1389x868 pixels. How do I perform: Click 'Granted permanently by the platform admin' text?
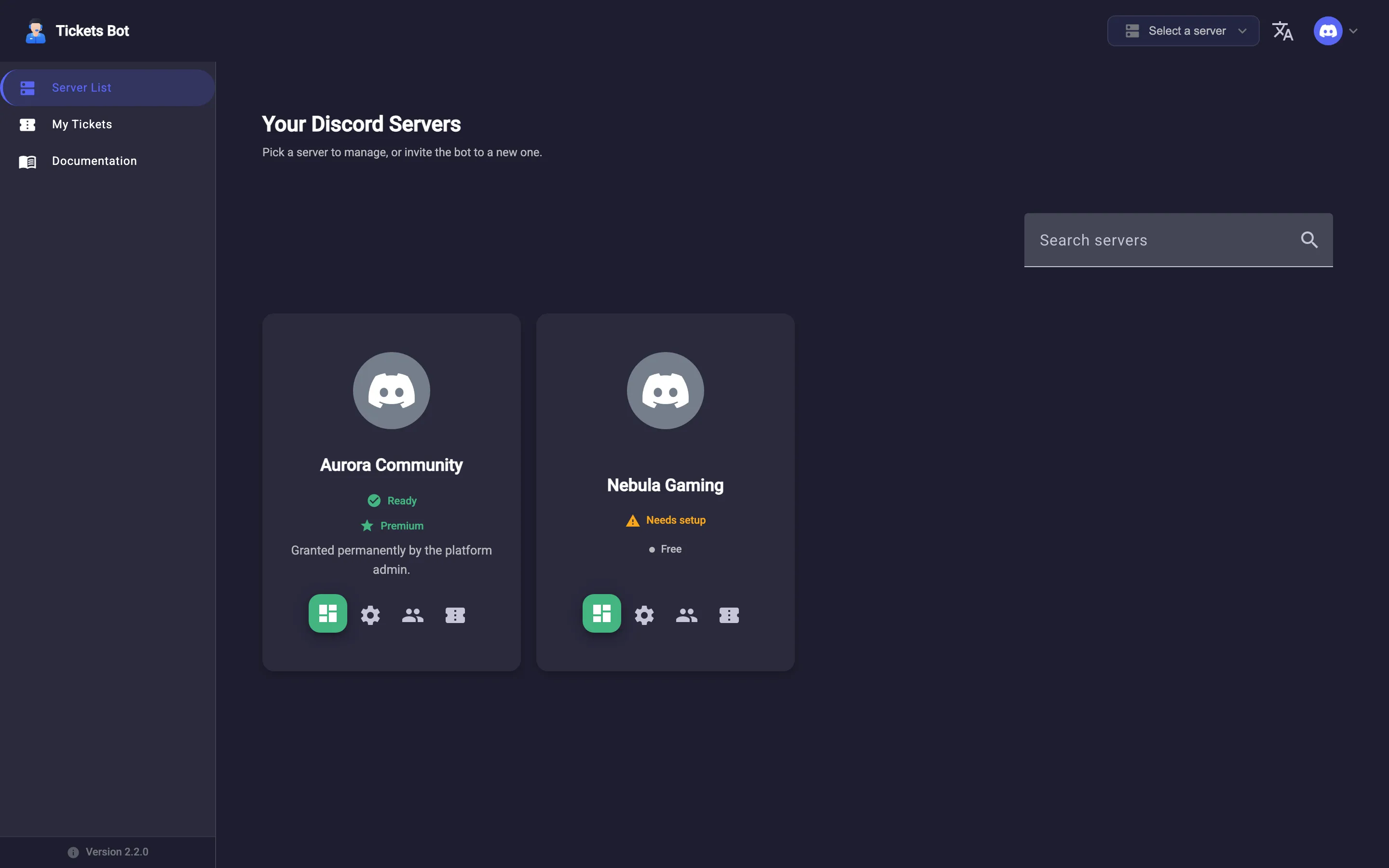pos(392,560)
